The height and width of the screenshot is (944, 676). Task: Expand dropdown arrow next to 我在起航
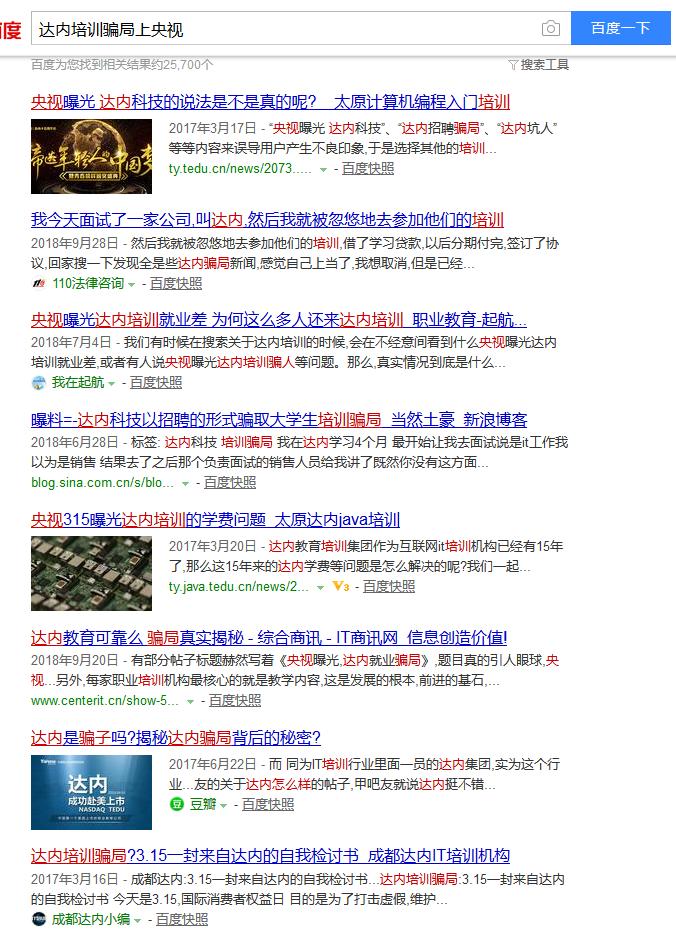coord(111,384)
